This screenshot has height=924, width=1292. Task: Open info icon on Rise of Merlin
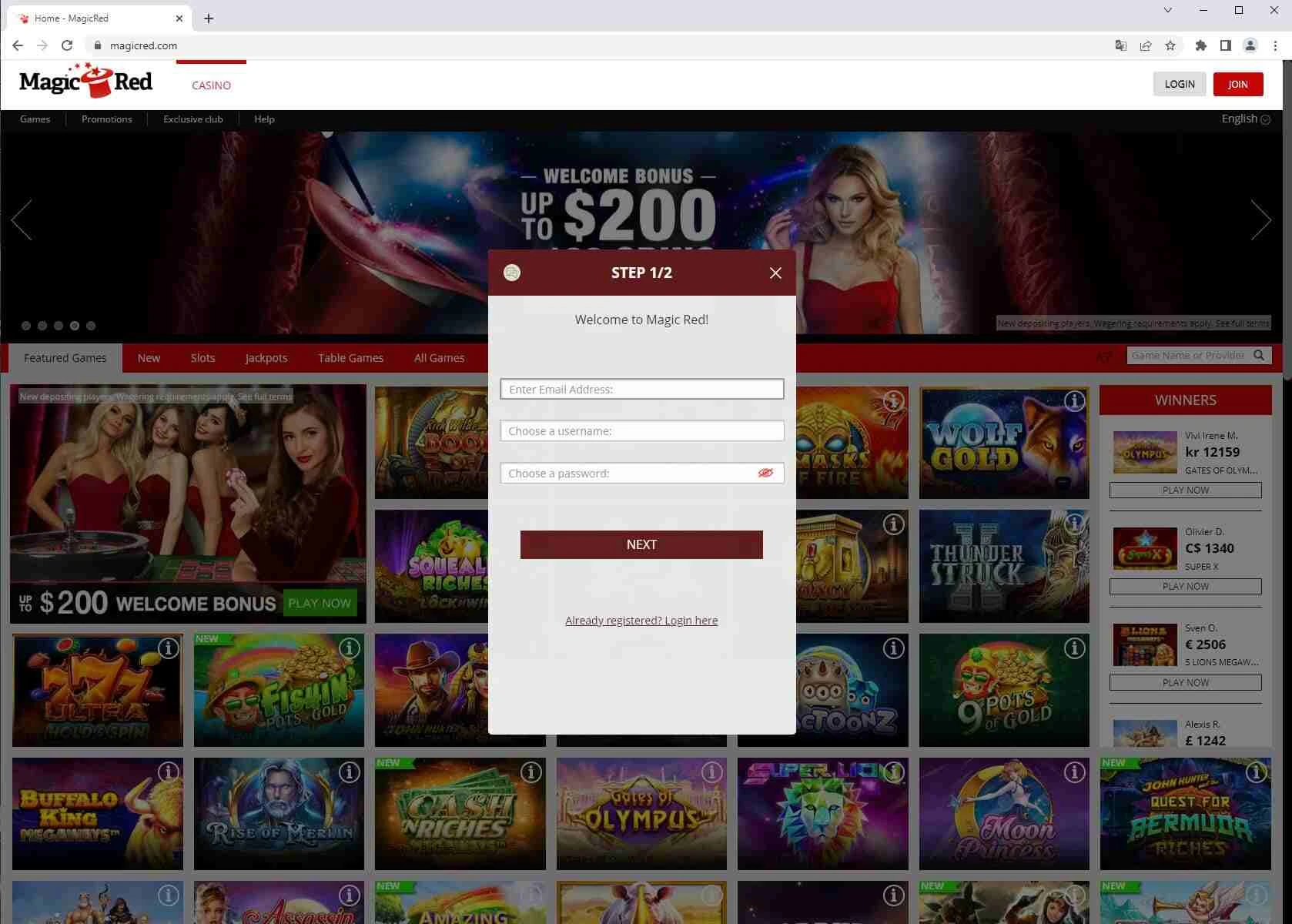350,772
